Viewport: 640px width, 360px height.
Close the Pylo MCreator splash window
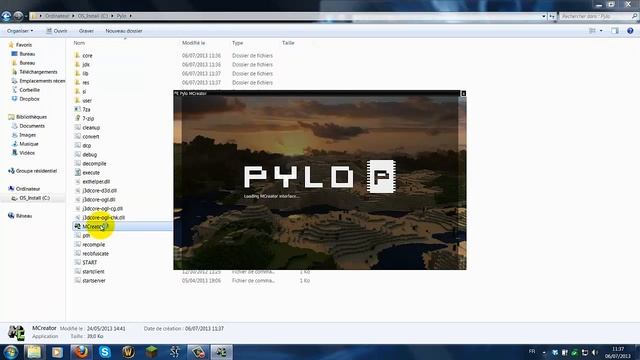(x=463, y=93)
